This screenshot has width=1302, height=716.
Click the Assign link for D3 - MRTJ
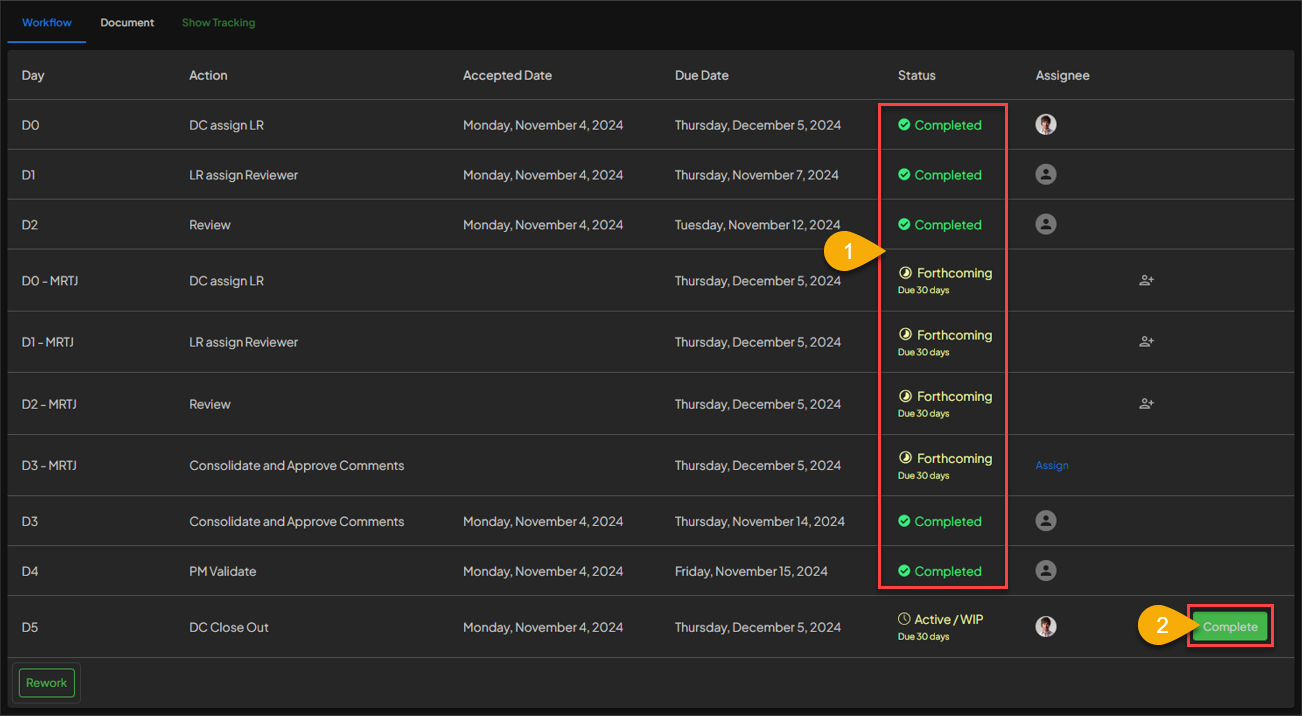pos(1052,466)
